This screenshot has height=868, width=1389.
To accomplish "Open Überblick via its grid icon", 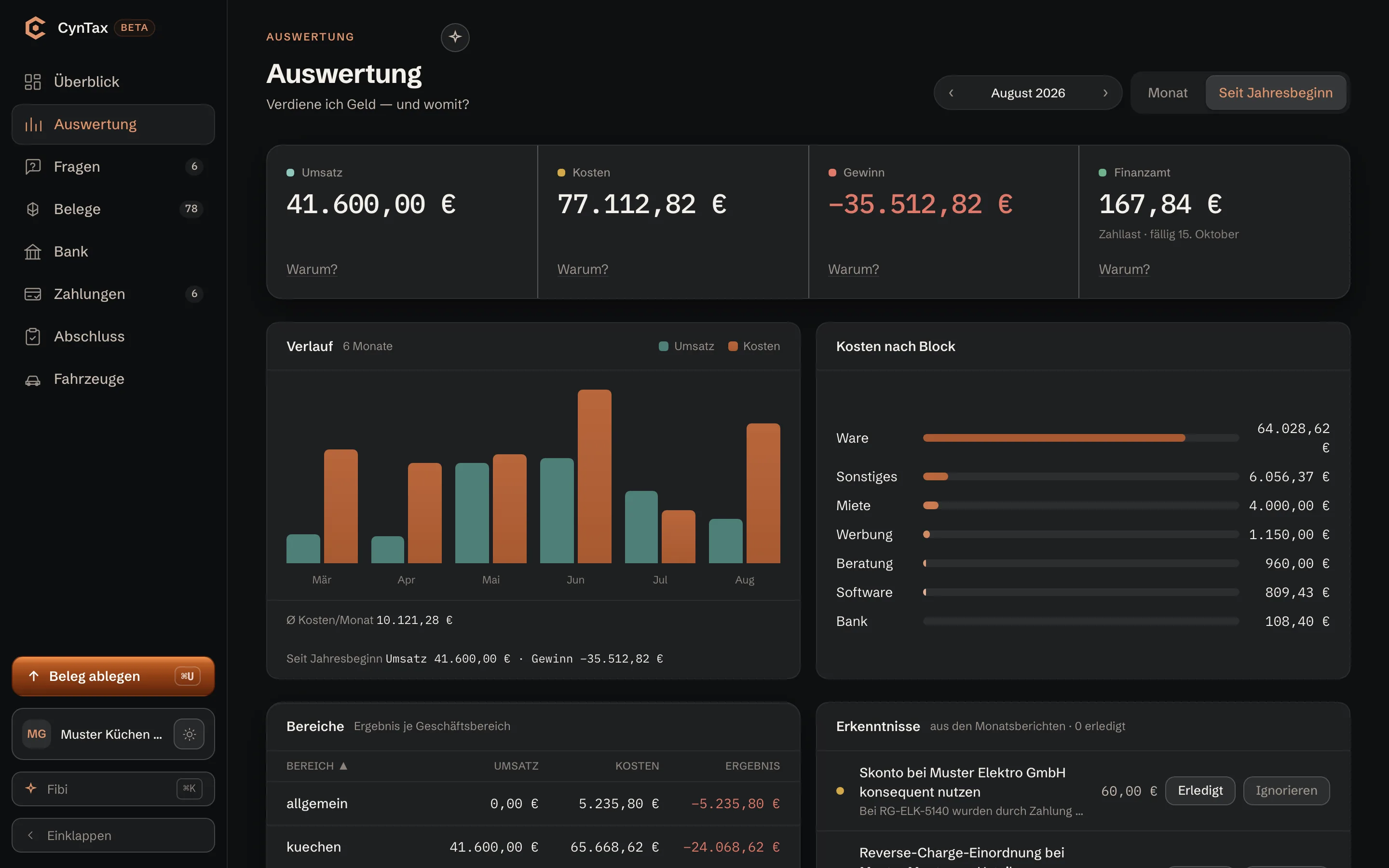I will click(33, 81).
